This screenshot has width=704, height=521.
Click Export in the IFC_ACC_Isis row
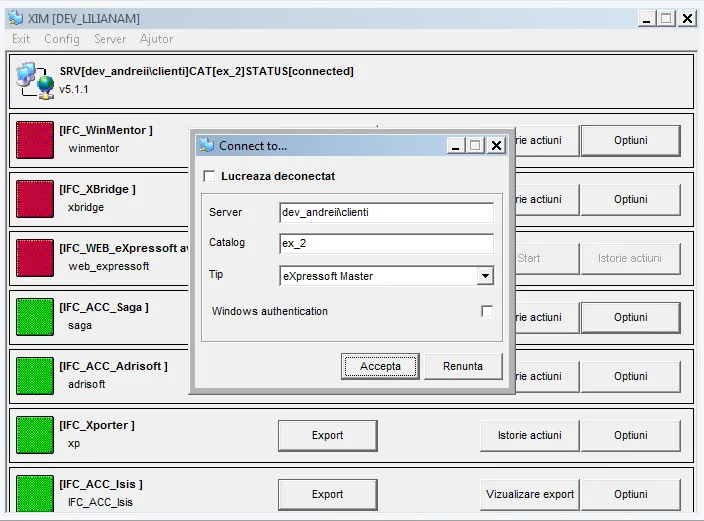(328, 494)
